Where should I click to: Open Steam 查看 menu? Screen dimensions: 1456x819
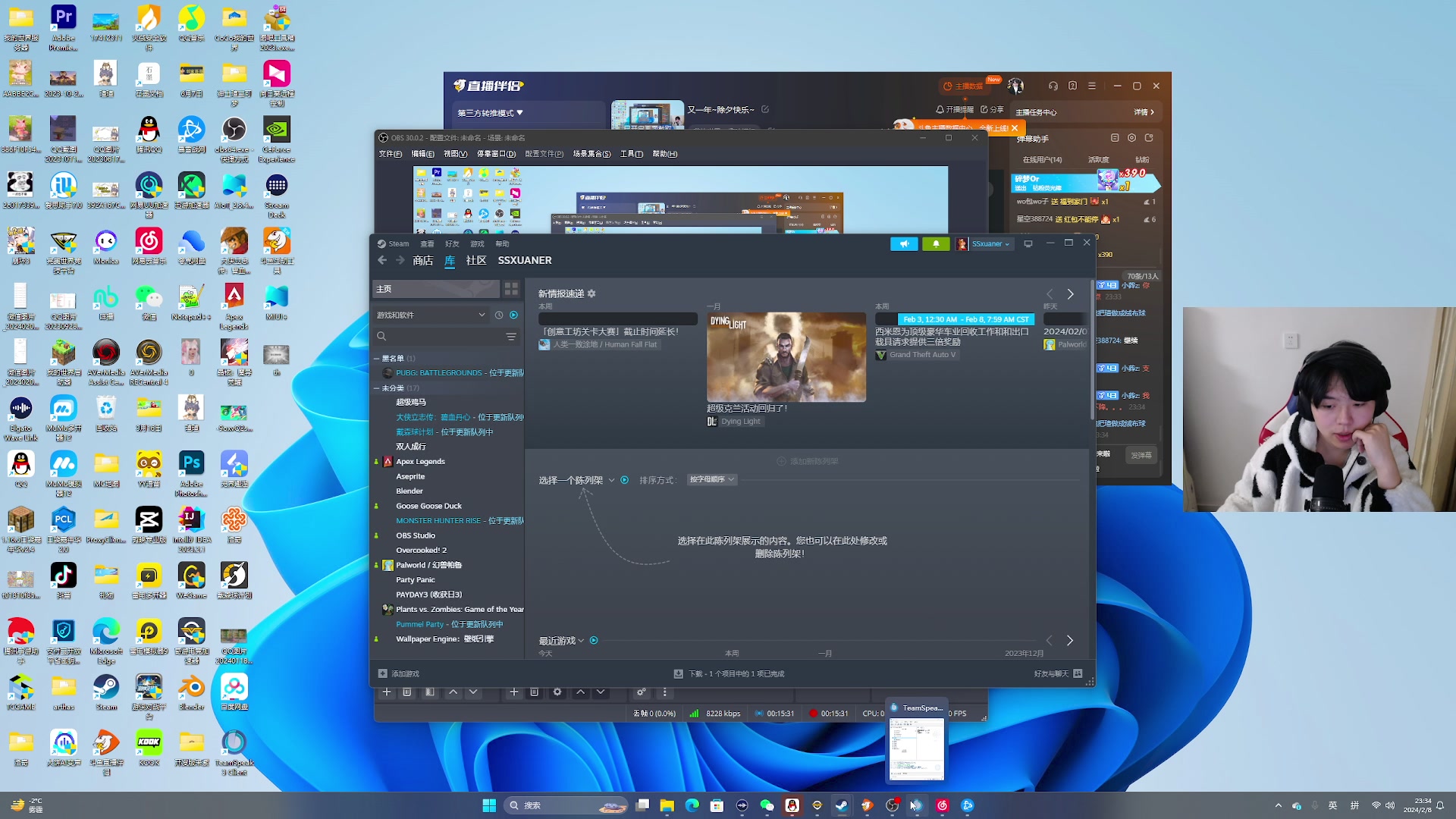coord(428,243)
